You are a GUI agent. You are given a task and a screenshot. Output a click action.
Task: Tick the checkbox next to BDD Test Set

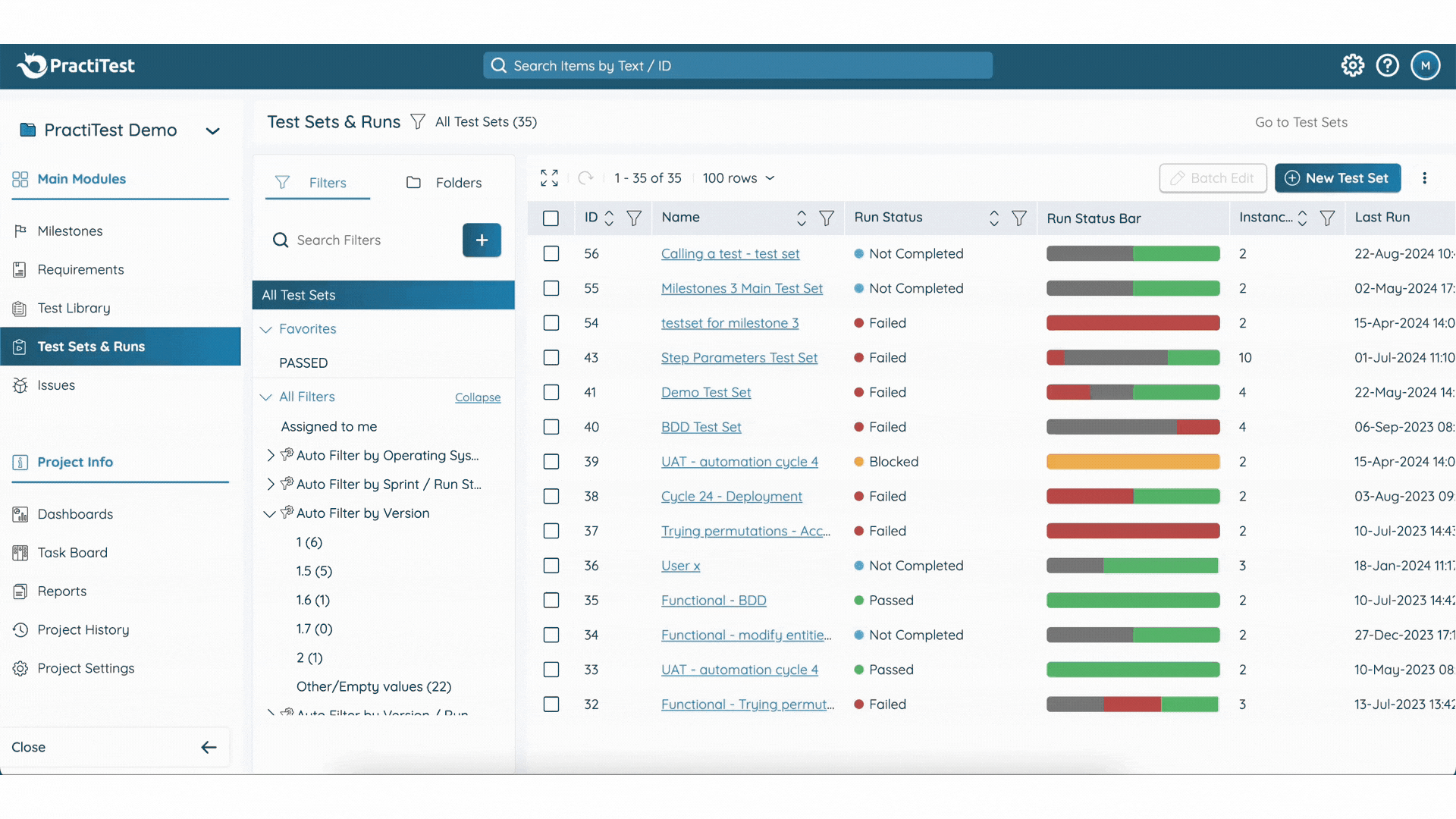click(551, 427)
